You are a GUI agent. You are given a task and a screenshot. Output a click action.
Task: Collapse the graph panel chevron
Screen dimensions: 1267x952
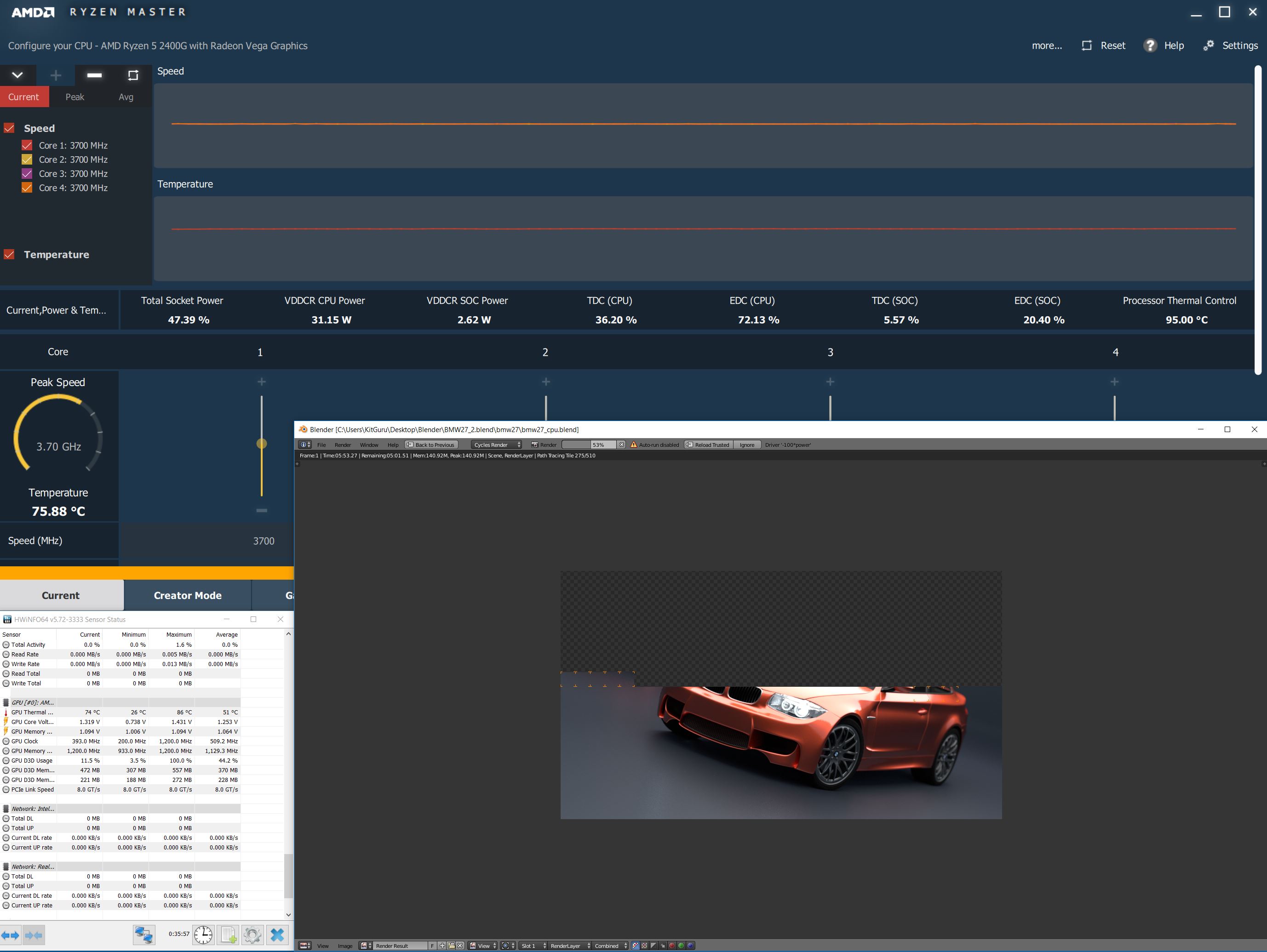pyautogui.click(x=17, y=75)
